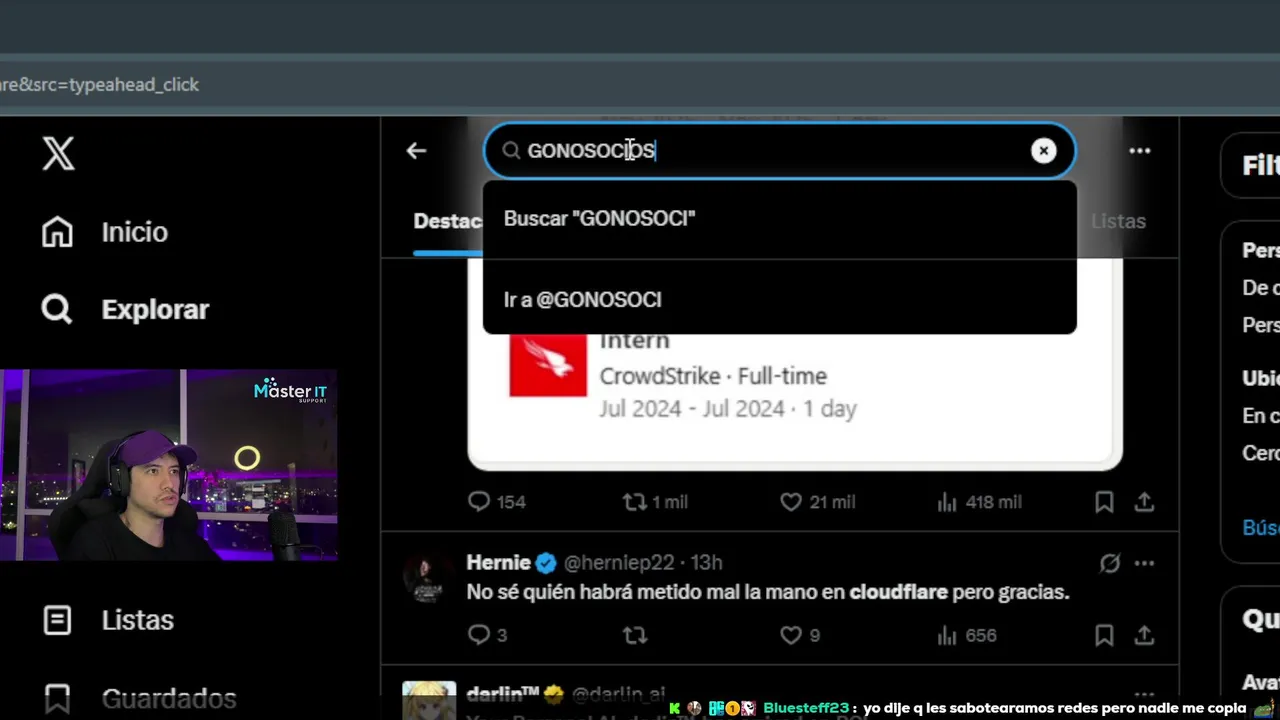Repost the post with 1 mil reposts
1280x720 pixels.
coord(655,502)
